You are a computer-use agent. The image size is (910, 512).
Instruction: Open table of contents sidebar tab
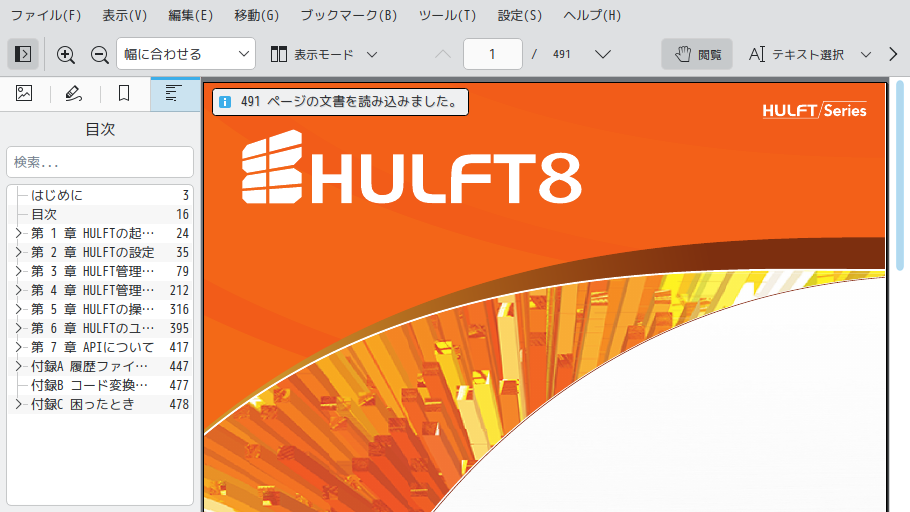tap(175, 93)
